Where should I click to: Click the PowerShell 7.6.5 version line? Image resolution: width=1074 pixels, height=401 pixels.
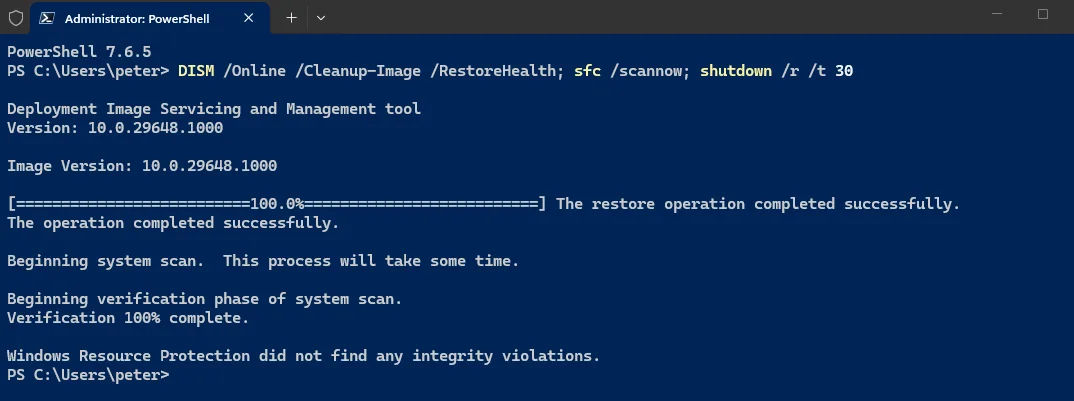tap(79, 52)
